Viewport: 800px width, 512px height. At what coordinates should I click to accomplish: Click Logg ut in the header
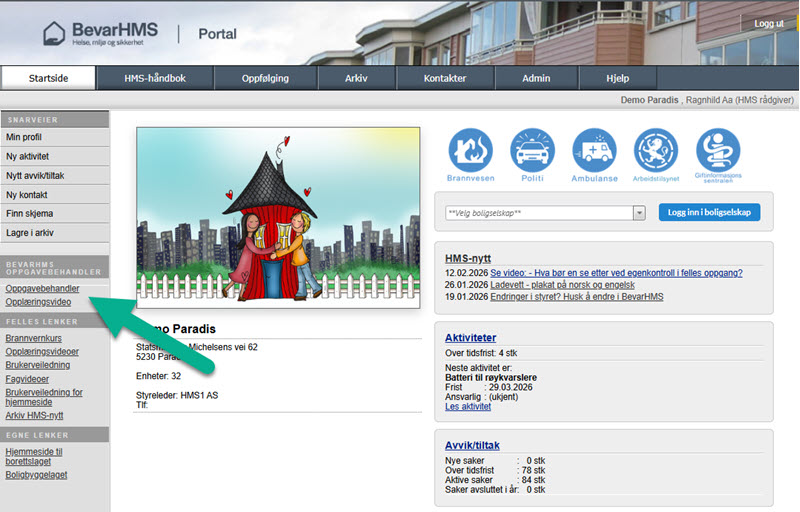[x=769, y=23]
